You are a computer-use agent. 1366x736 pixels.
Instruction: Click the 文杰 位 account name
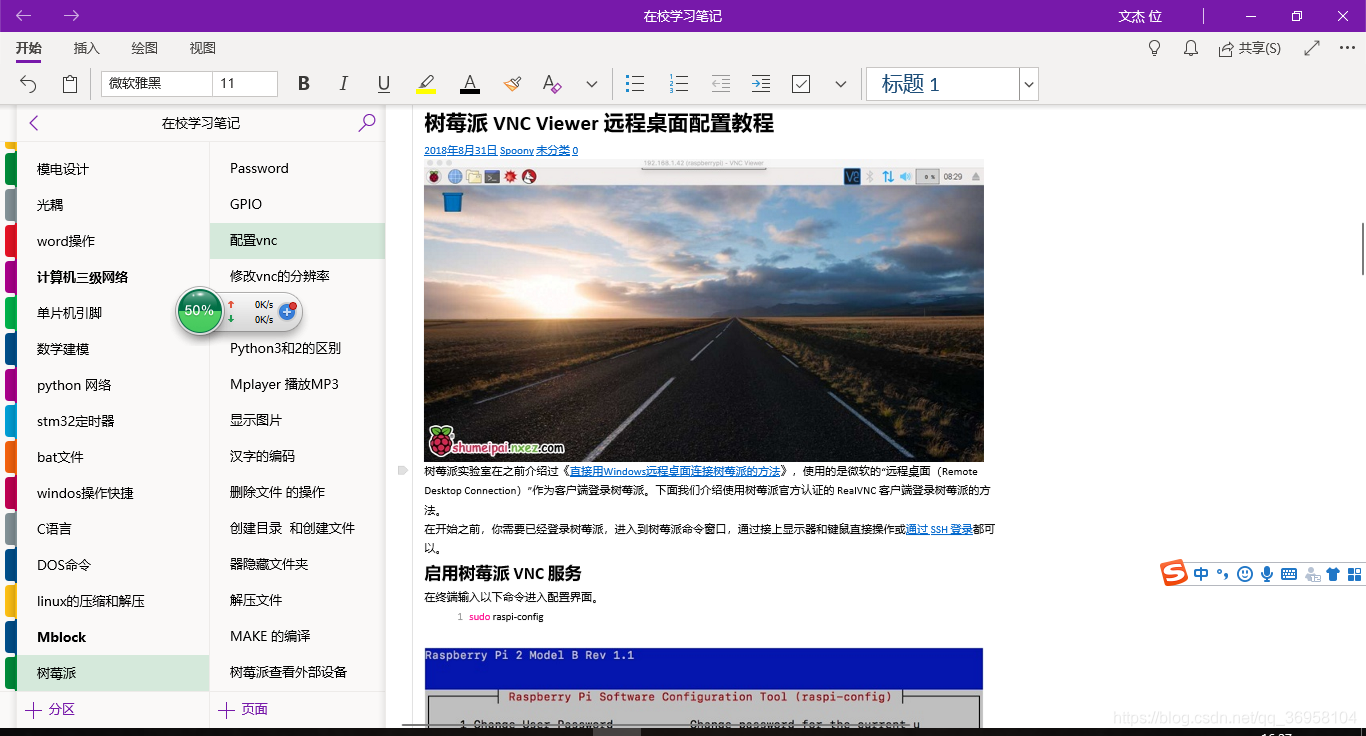pos(1139,16)
